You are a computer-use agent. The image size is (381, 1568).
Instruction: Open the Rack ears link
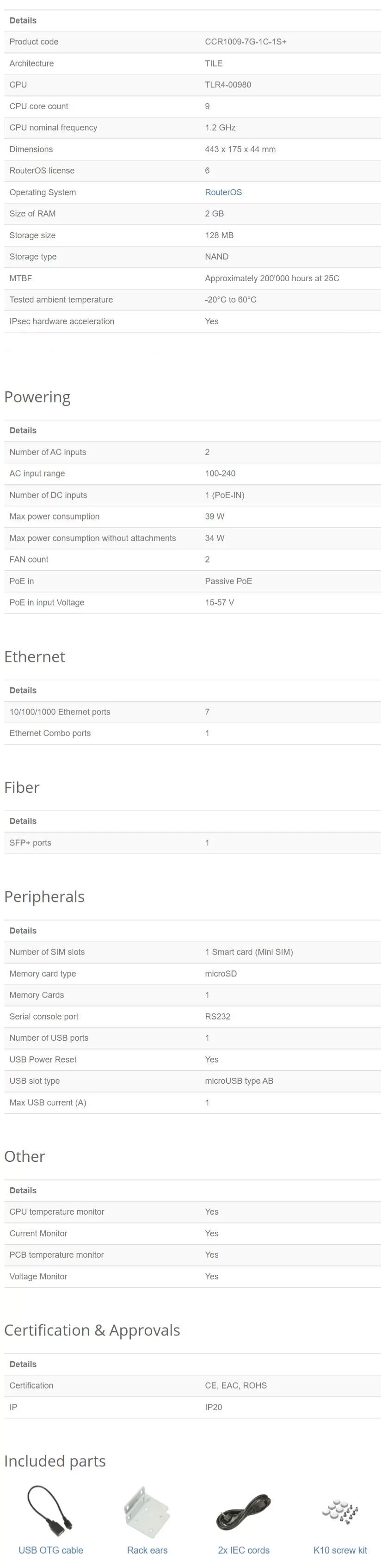(147, 1550)
